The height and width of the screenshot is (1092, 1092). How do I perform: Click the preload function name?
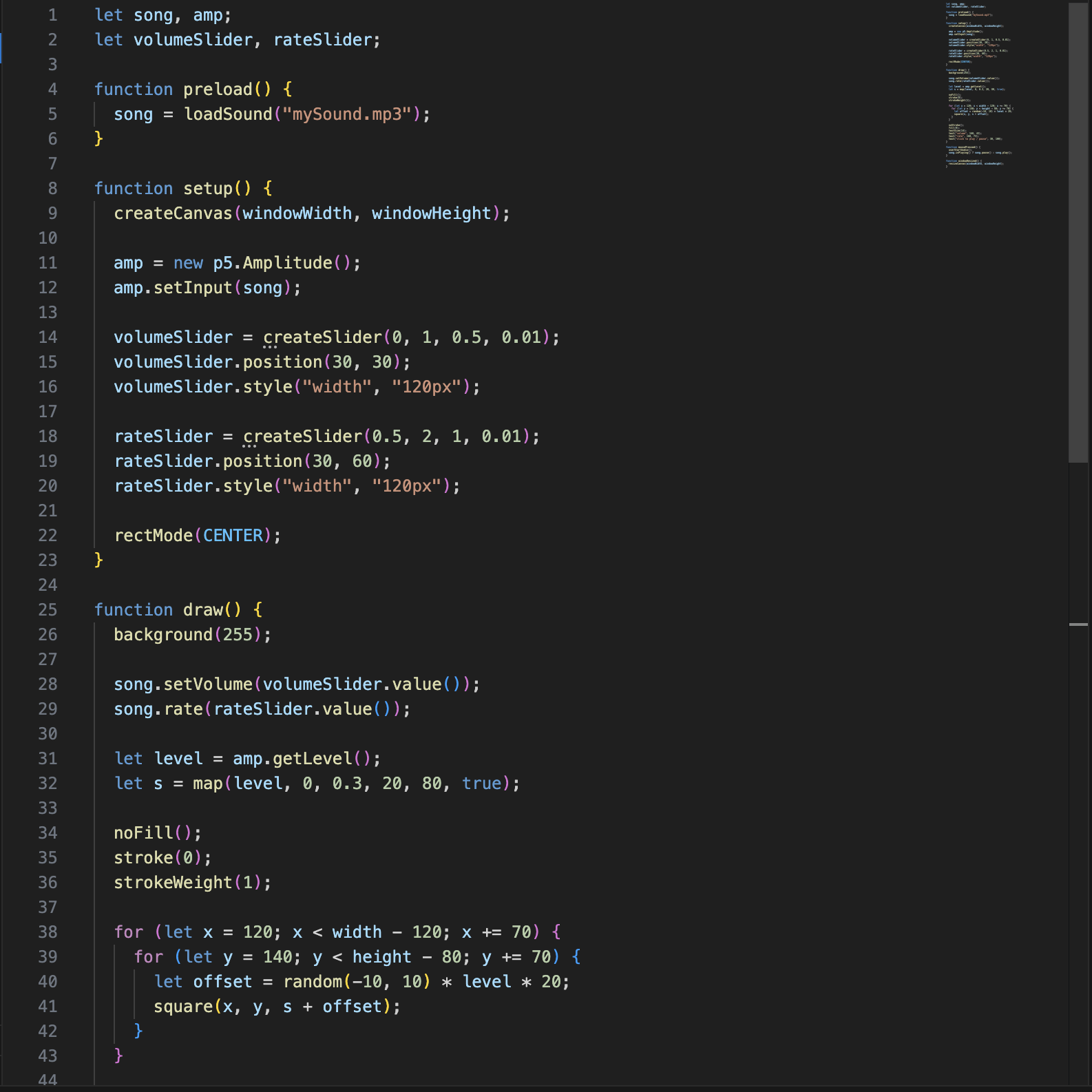(x=218, y=90)
